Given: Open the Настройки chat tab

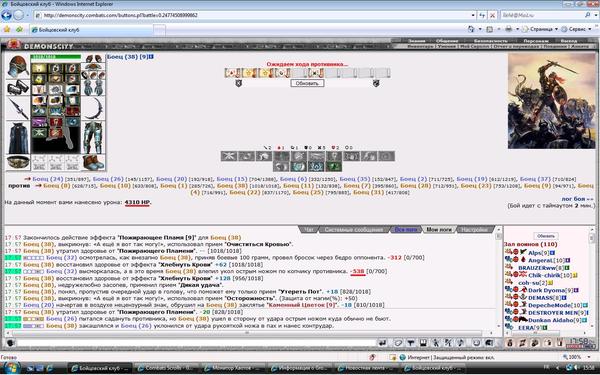Looking at the screenshot, I should click(474, 230).
